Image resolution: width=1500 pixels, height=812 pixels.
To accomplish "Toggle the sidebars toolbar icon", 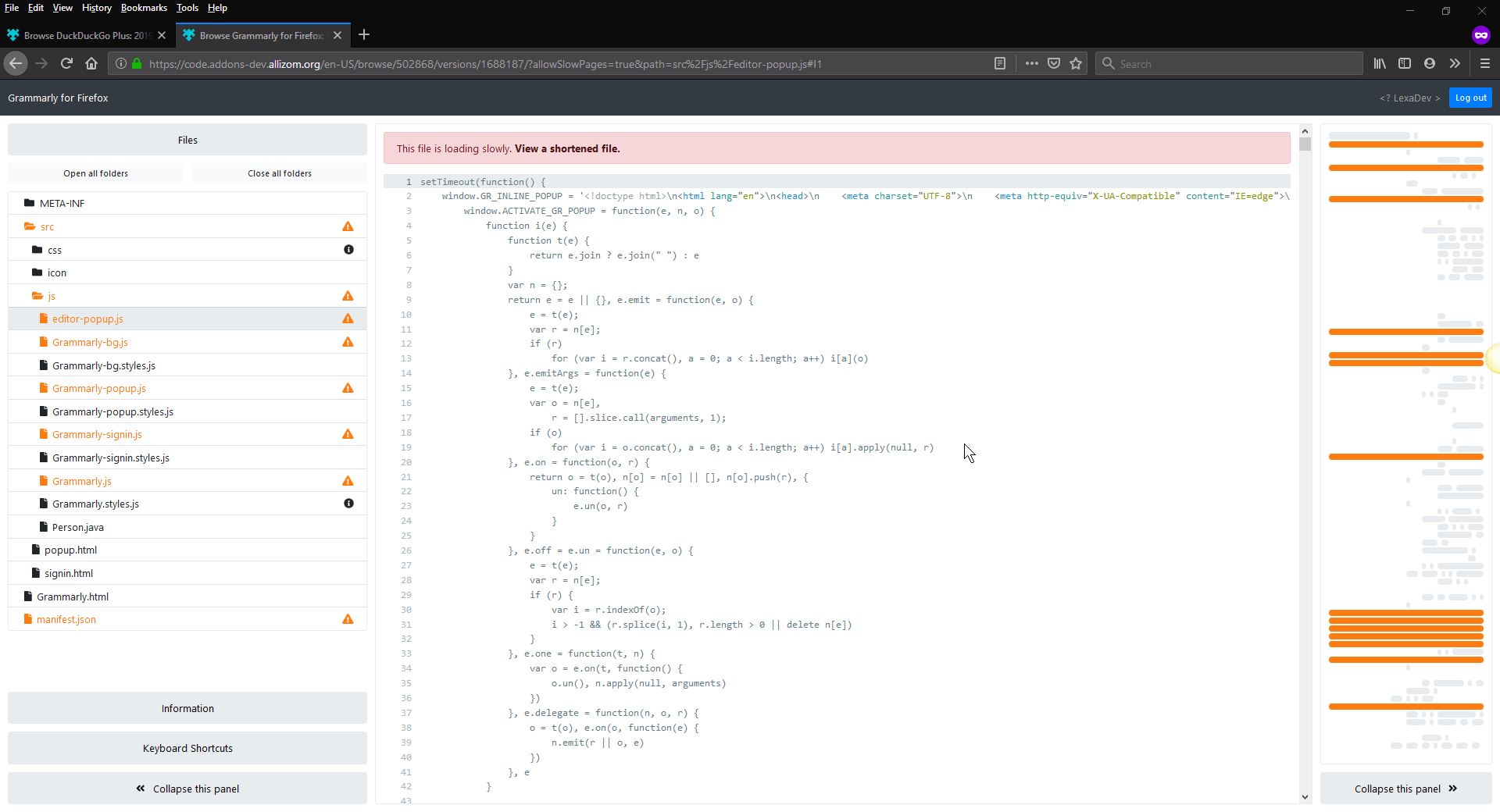I will 1405,64.
